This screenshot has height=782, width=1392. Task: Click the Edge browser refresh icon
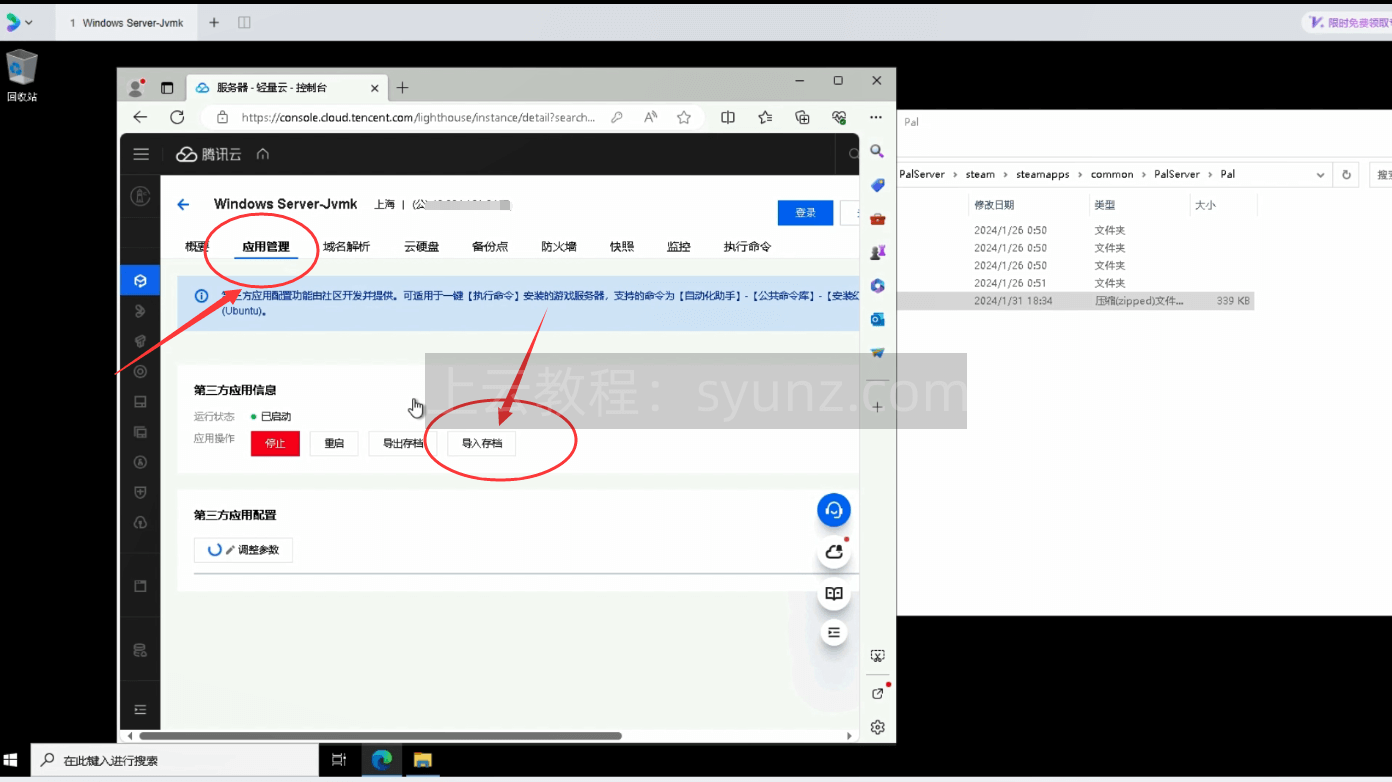click(177, 117)
